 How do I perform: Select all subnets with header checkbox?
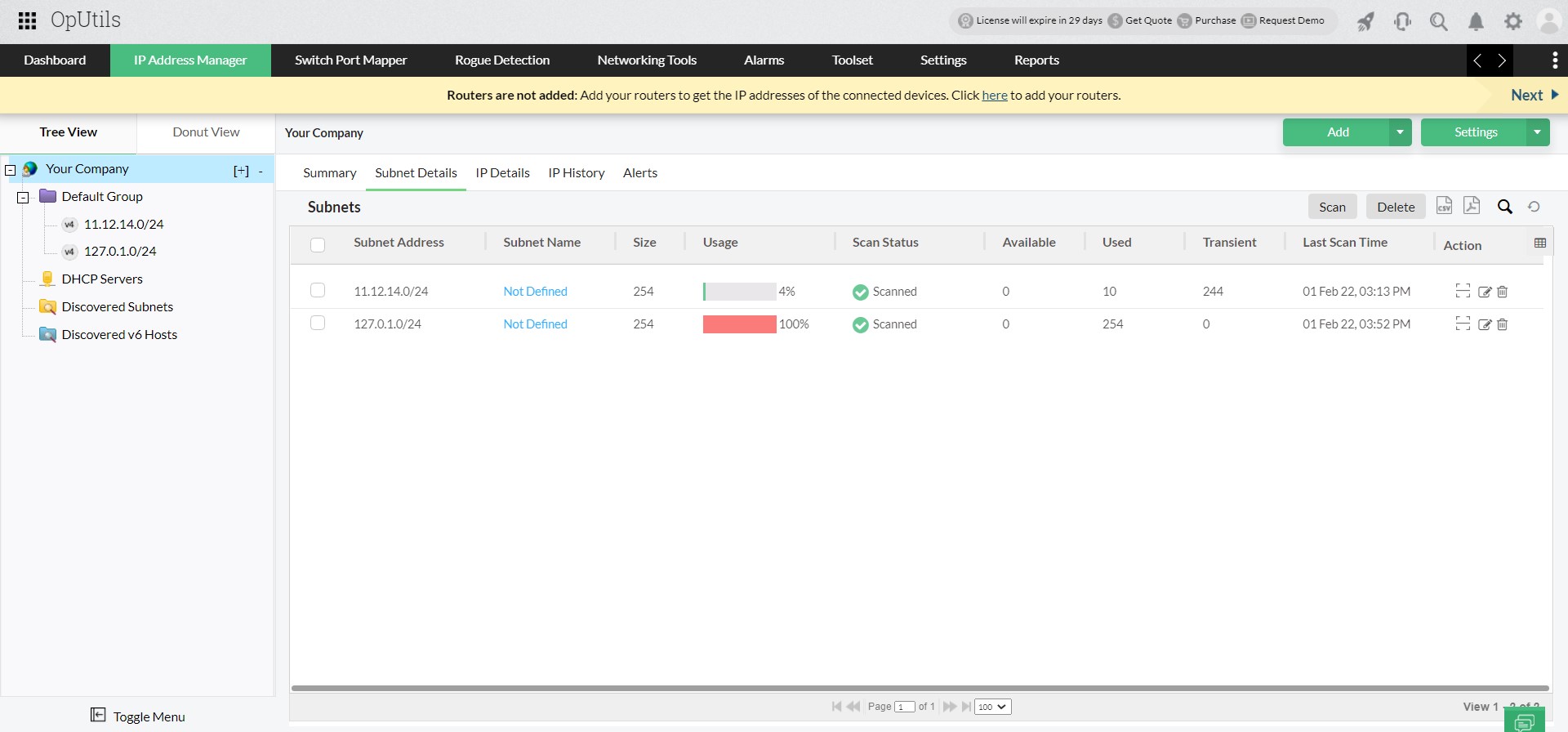tap(318, 244)
